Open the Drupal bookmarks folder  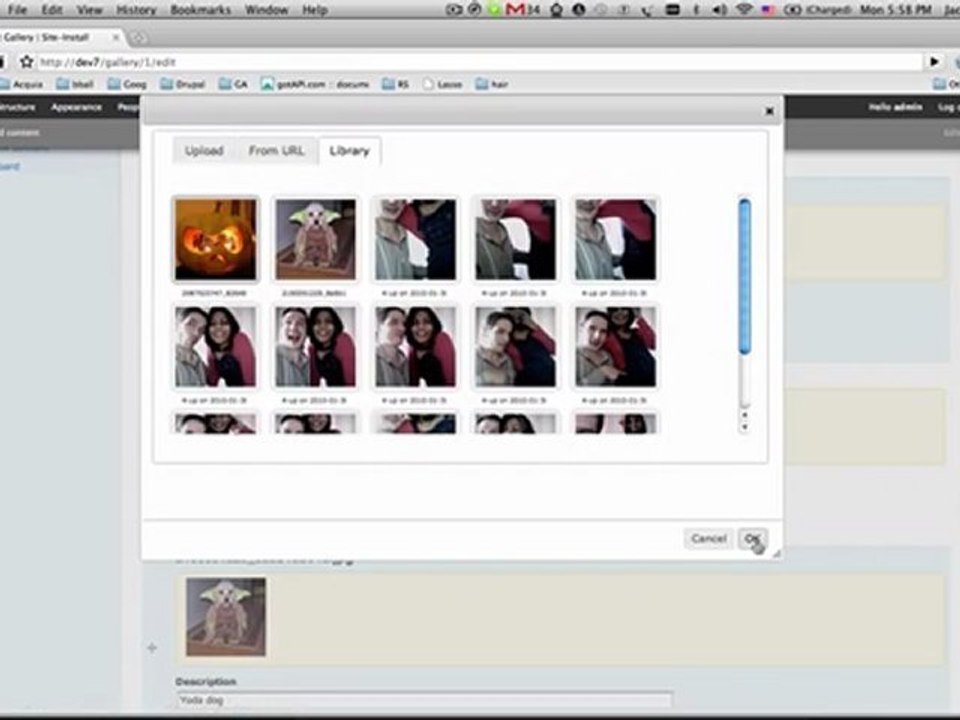pyautogui.click(x=182, y=84)
